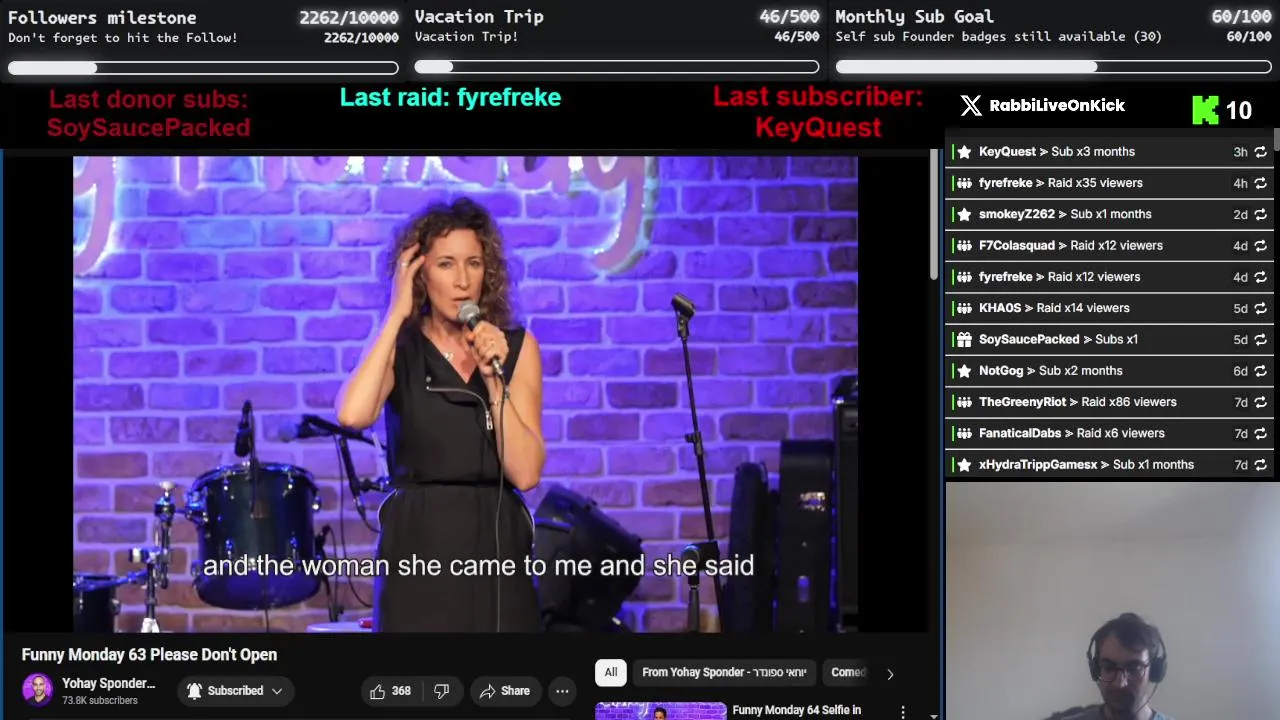1280x720 pixels.
Task: Replay the F7Colasquad raid alert
Action: (1260, 245)
